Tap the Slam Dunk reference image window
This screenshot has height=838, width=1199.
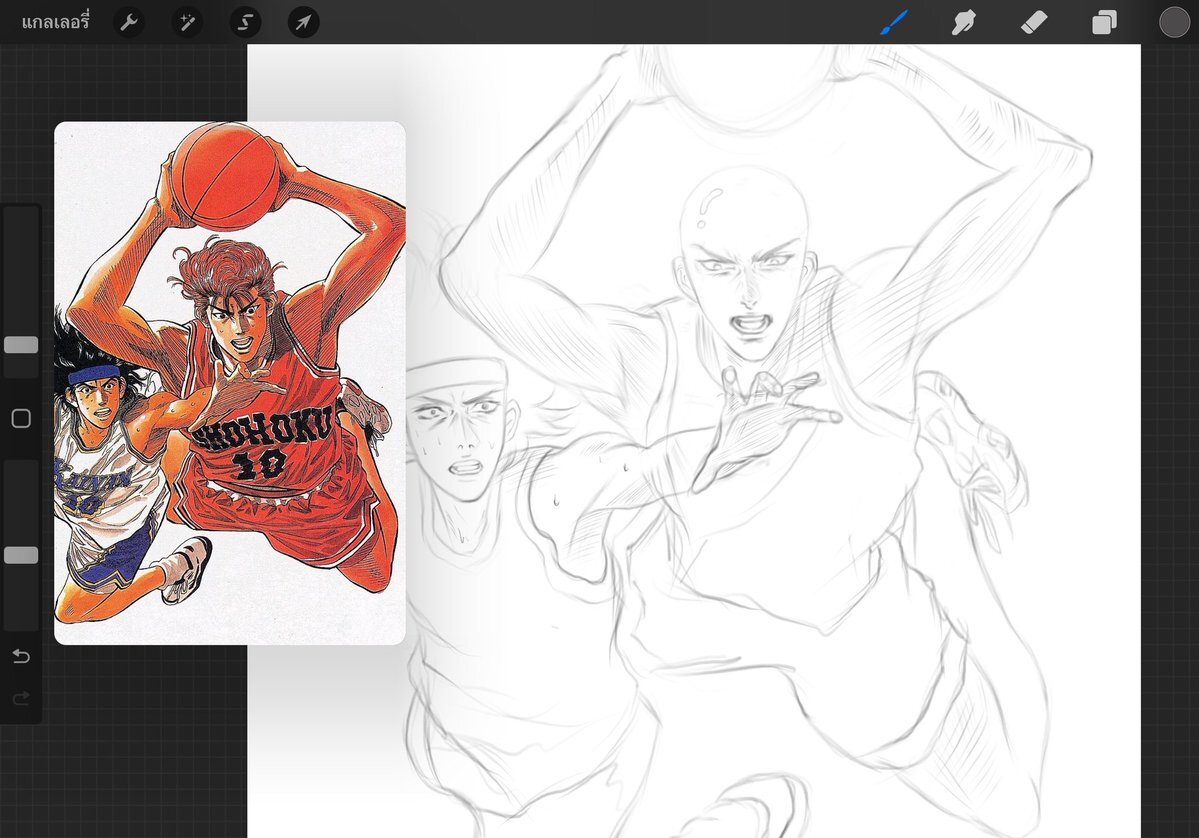coord(229,382)
